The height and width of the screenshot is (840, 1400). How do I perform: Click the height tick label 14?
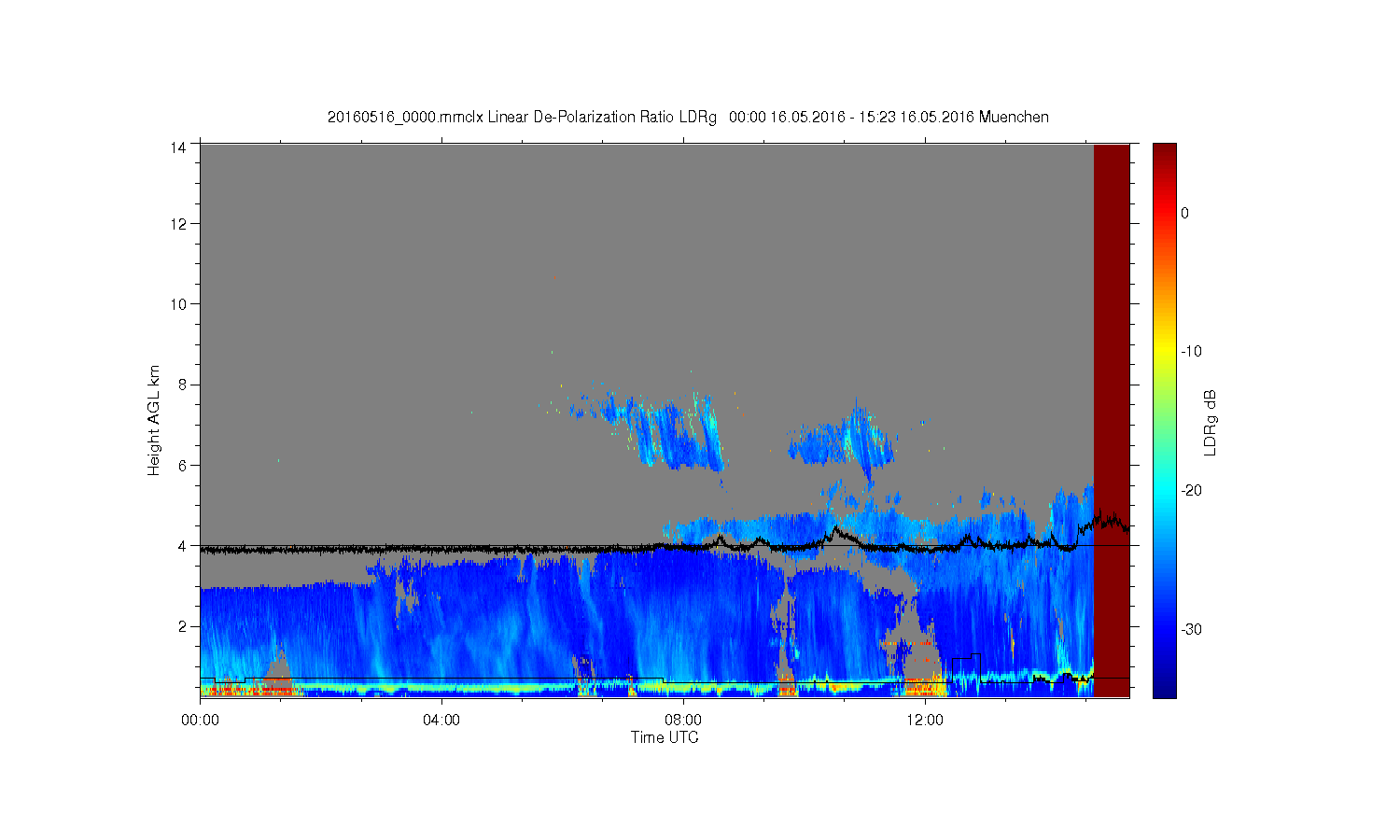pos(177,147)
